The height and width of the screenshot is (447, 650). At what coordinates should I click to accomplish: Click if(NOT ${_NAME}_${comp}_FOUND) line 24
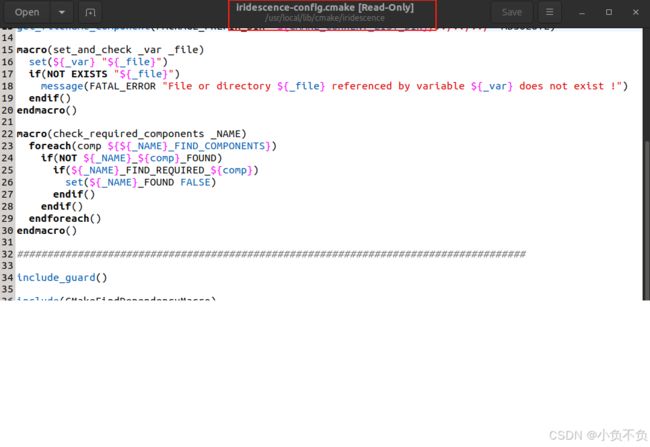131,158
